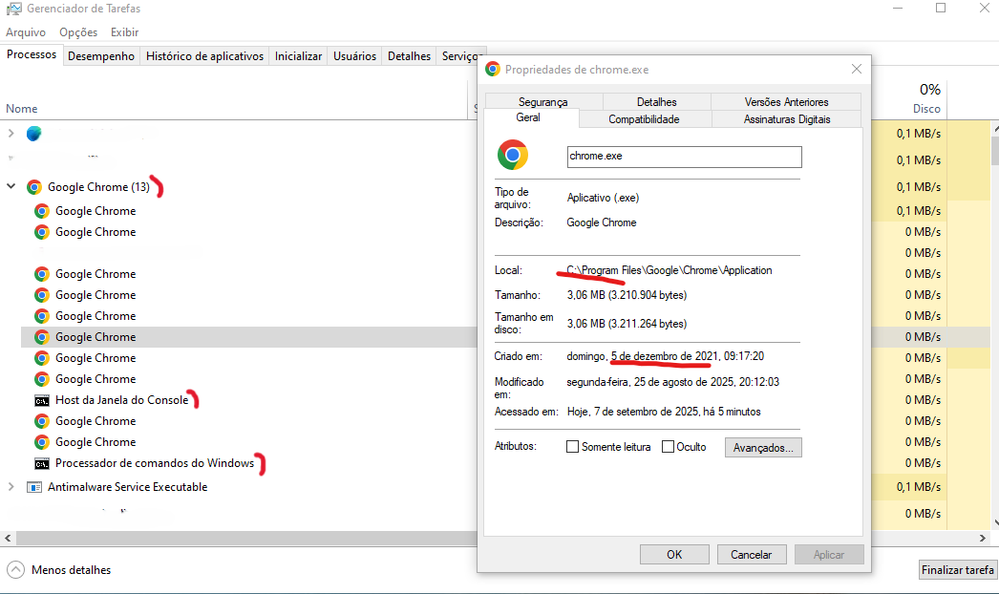The image size is (999, 594).
Task: Collapse the view with Menos detalhes
Action: (x=59, y=570)
